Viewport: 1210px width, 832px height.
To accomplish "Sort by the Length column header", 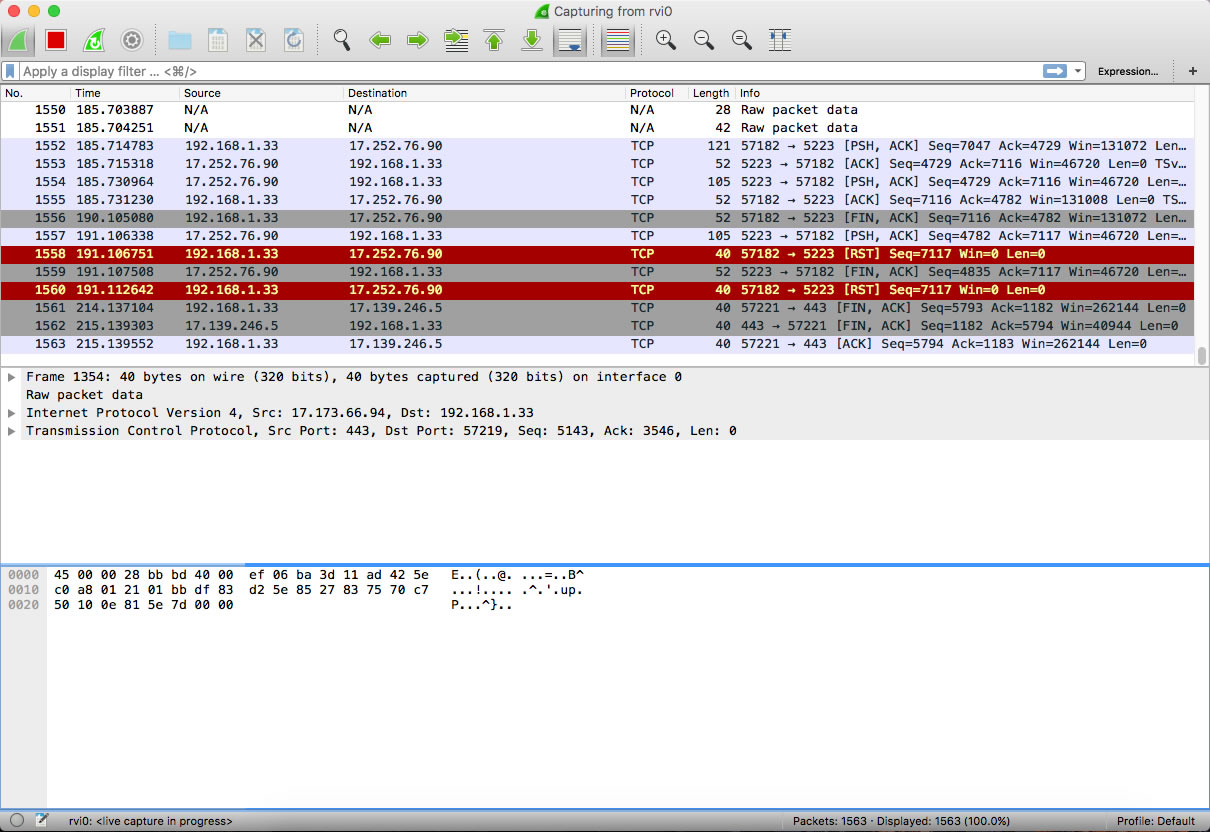I will 712,93.
